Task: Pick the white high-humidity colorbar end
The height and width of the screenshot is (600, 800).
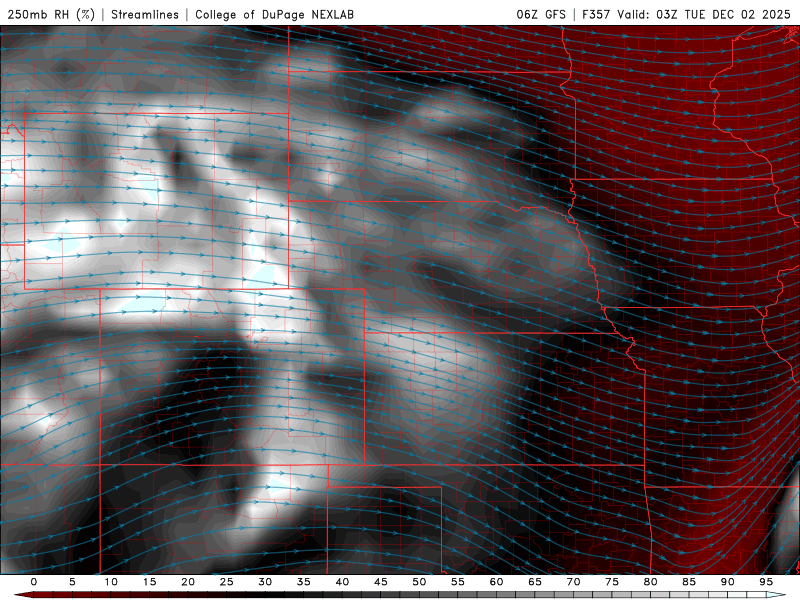Action: click(776, 595)
